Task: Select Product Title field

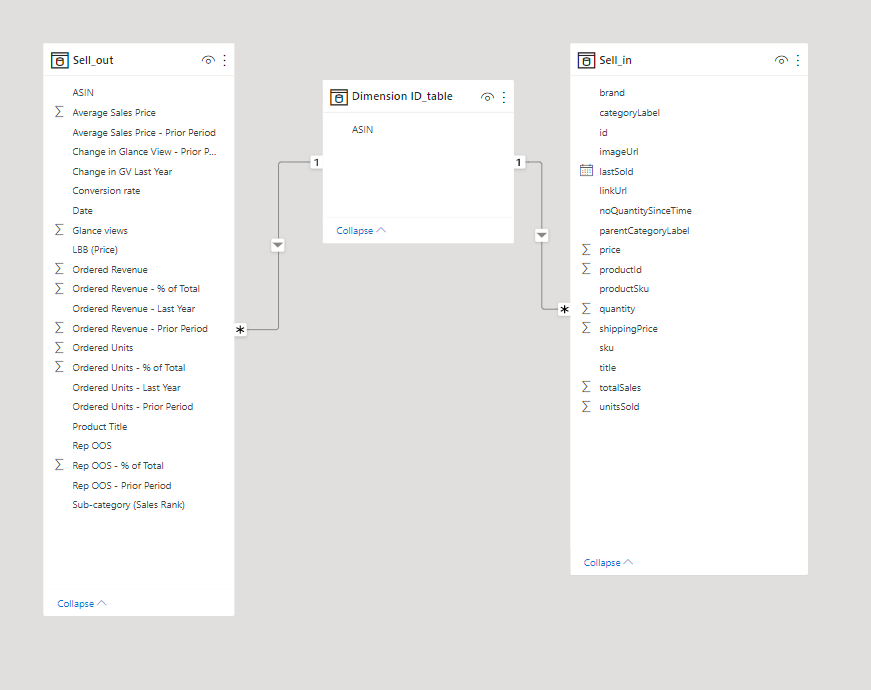Action: (x=99, y=426)
